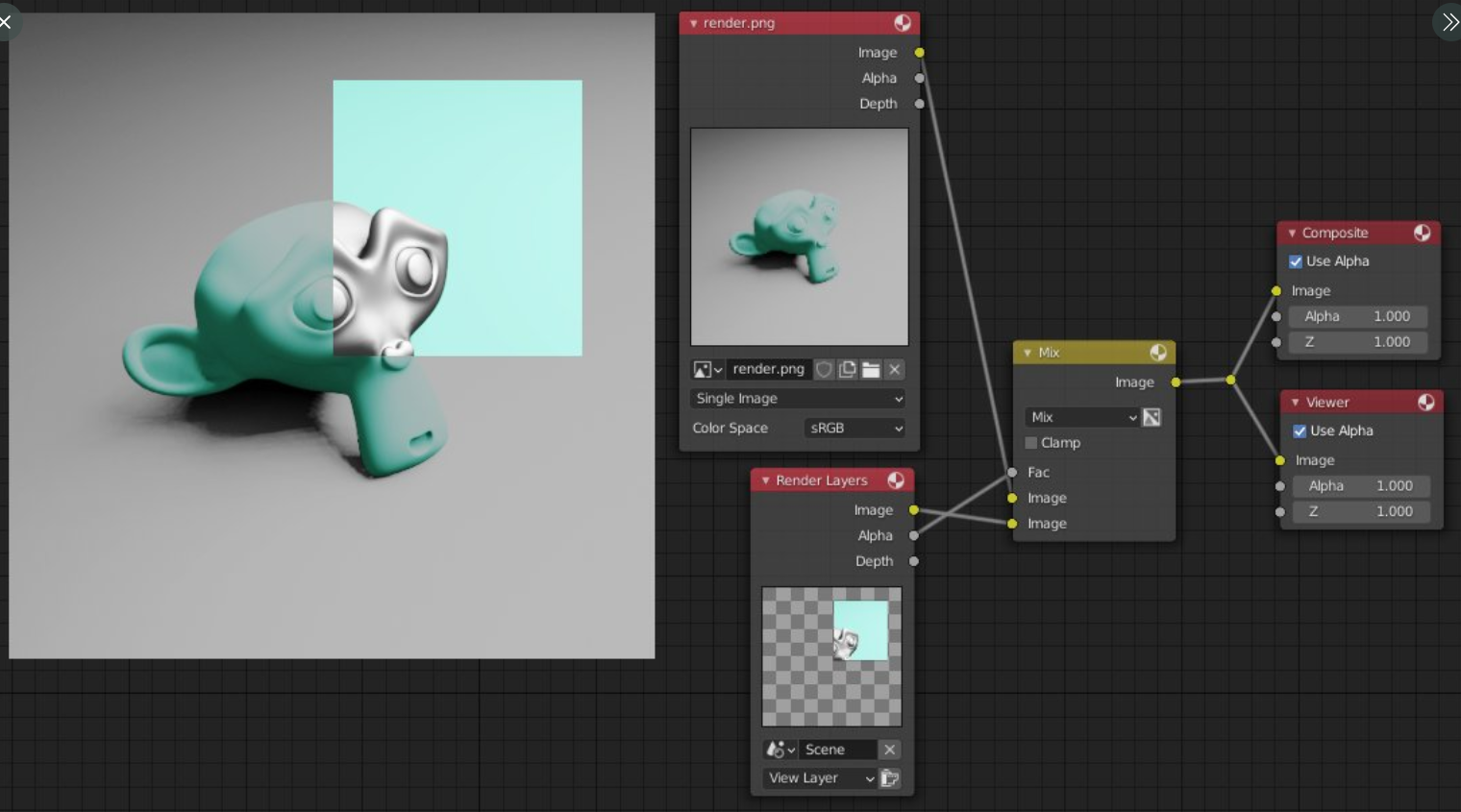Screen dimensions: 1461x812
Task: Duplicate the render.png image datablock
Action: tap(848, 370)
